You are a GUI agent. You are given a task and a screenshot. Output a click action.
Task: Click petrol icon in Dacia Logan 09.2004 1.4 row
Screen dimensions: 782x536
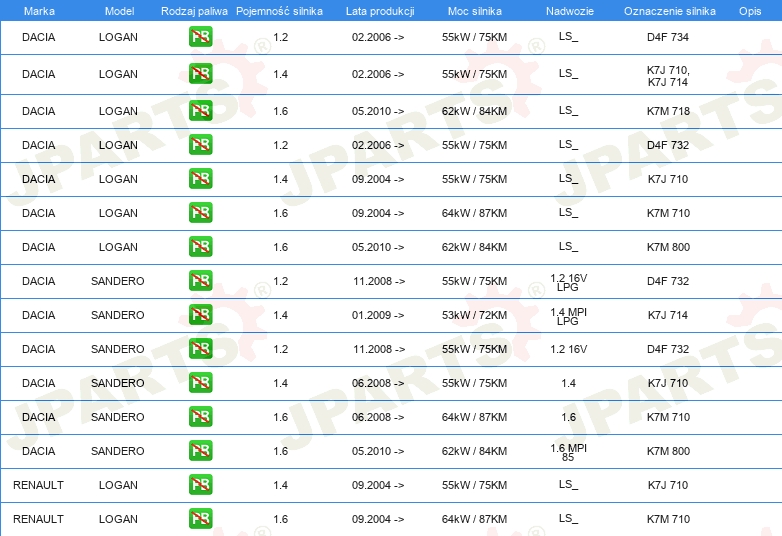pyautogui.click(x=200, y=179)
